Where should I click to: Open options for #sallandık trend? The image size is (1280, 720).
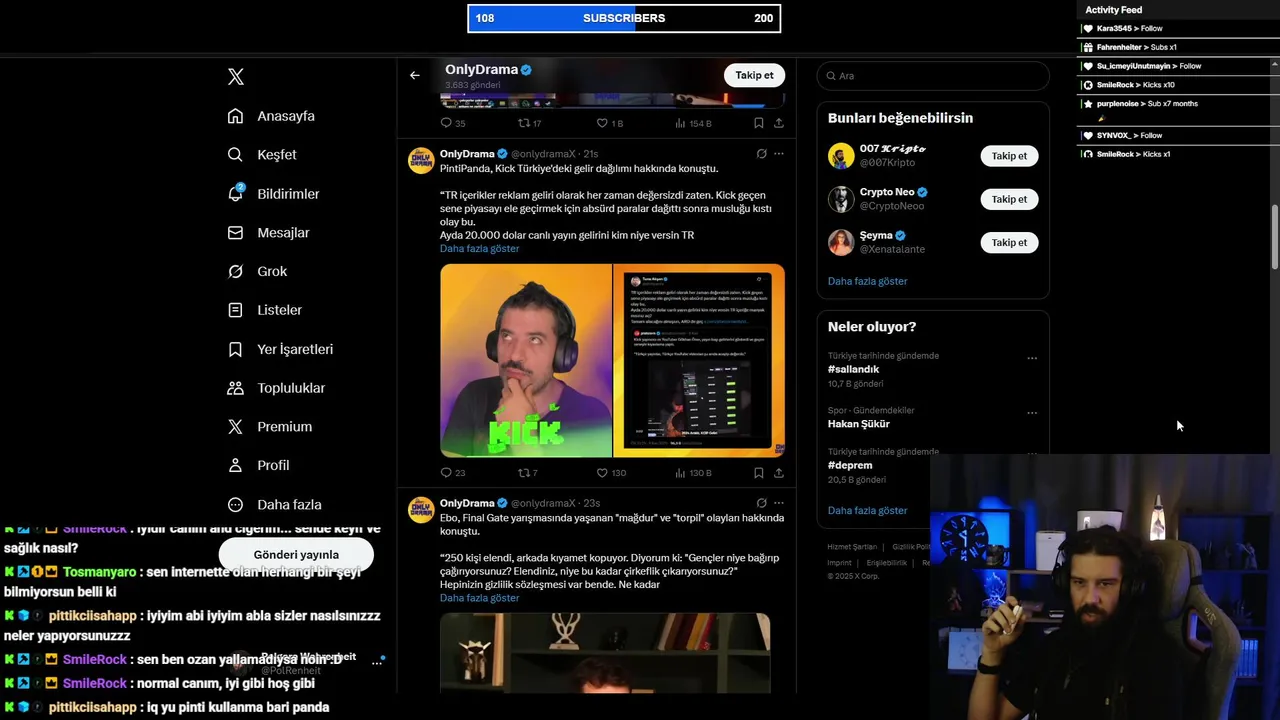point(1032,358)
